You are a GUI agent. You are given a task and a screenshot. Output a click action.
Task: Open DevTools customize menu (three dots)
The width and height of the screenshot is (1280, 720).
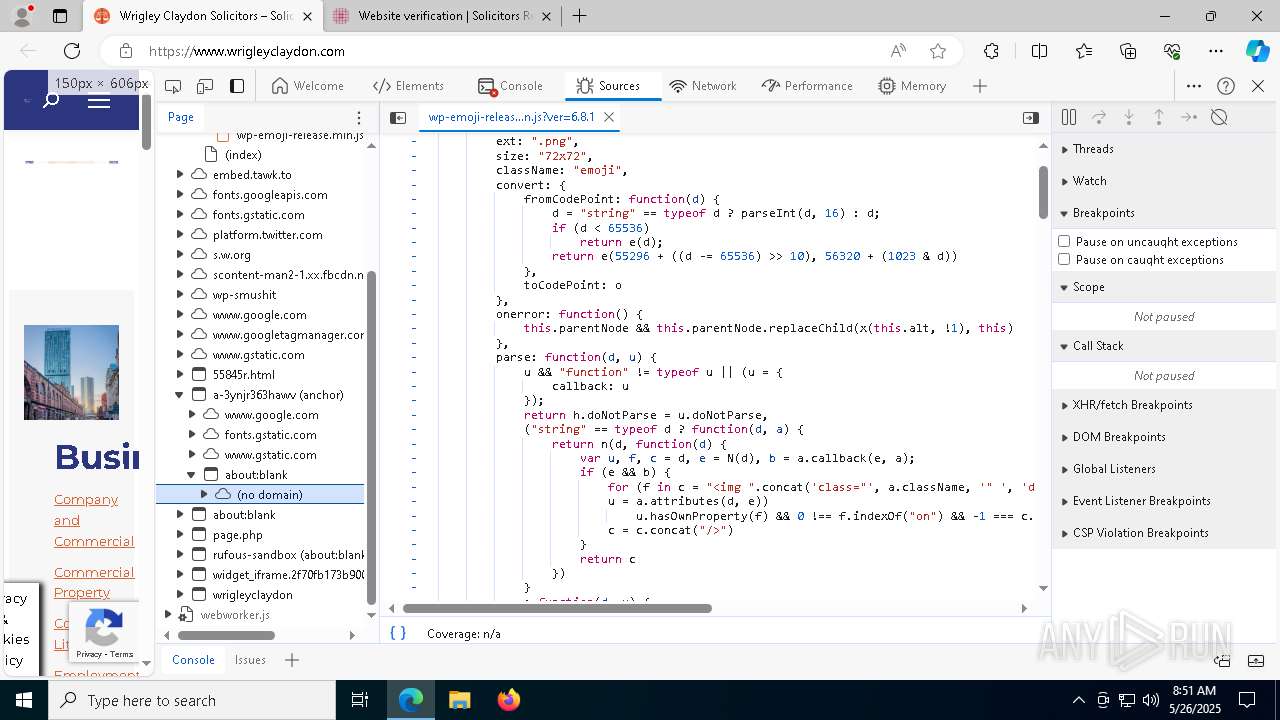point(1194,86)
